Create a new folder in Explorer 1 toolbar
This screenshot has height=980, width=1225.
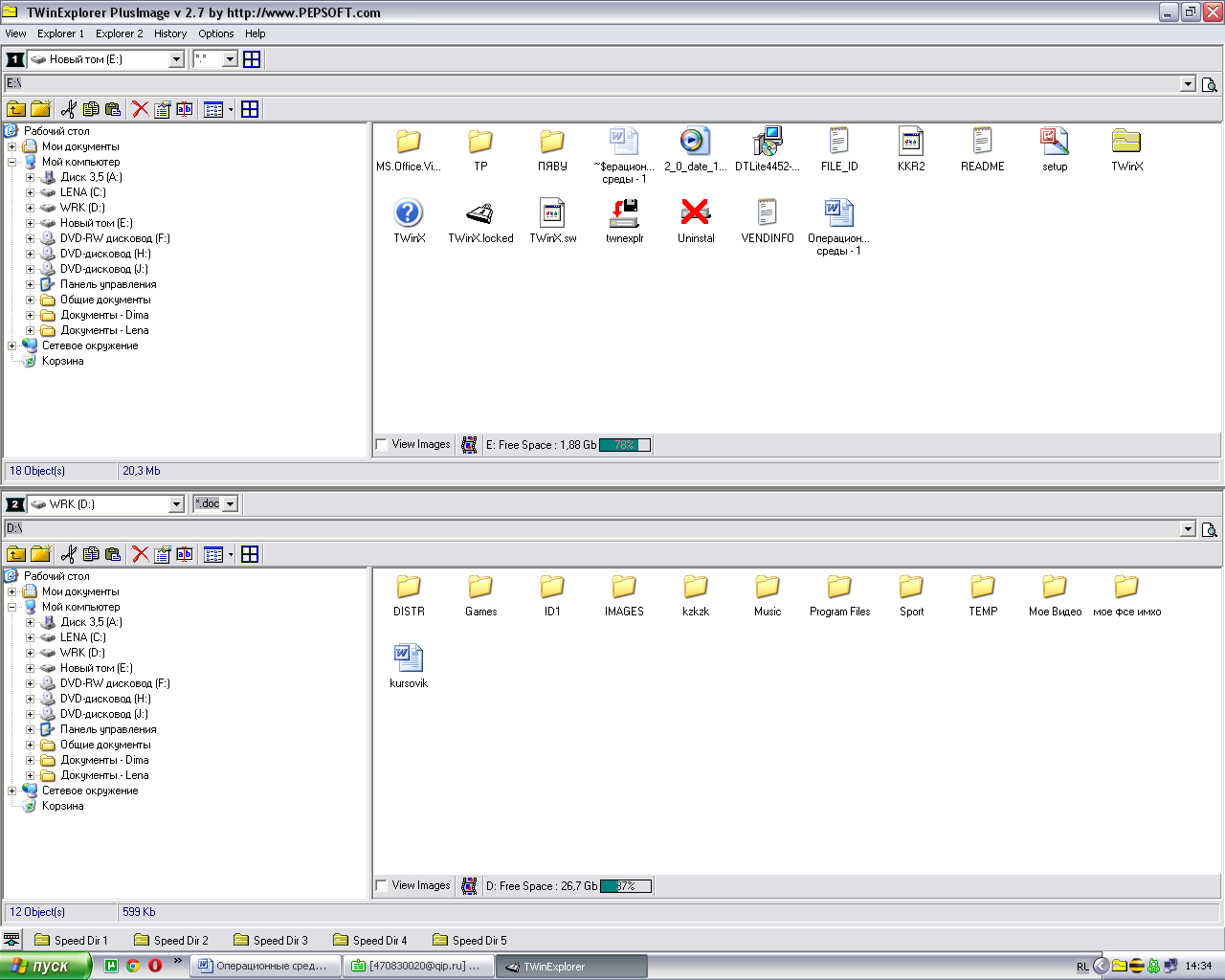click(40, 109)
